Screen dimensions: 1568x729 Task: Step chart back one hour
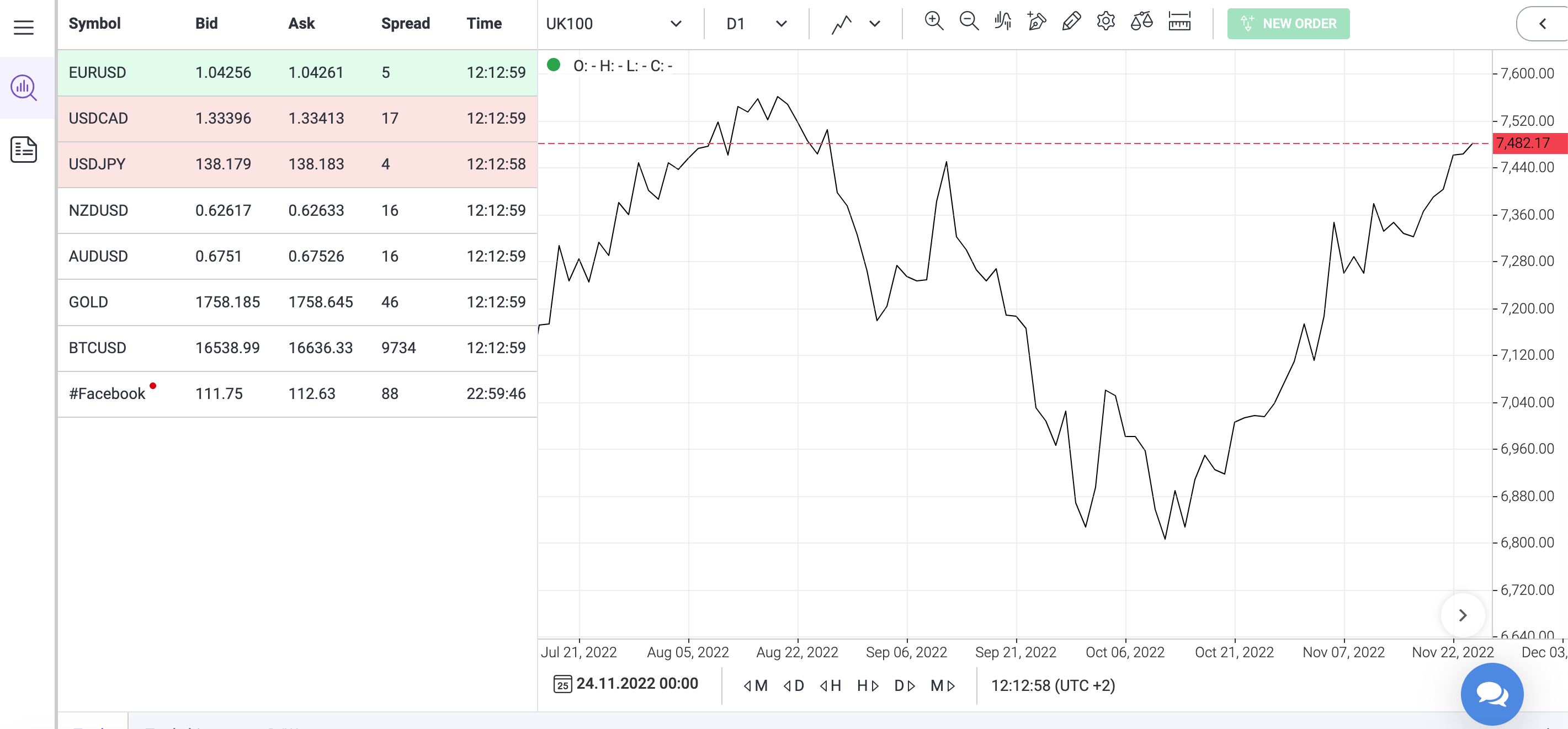[x=830, y=686]
